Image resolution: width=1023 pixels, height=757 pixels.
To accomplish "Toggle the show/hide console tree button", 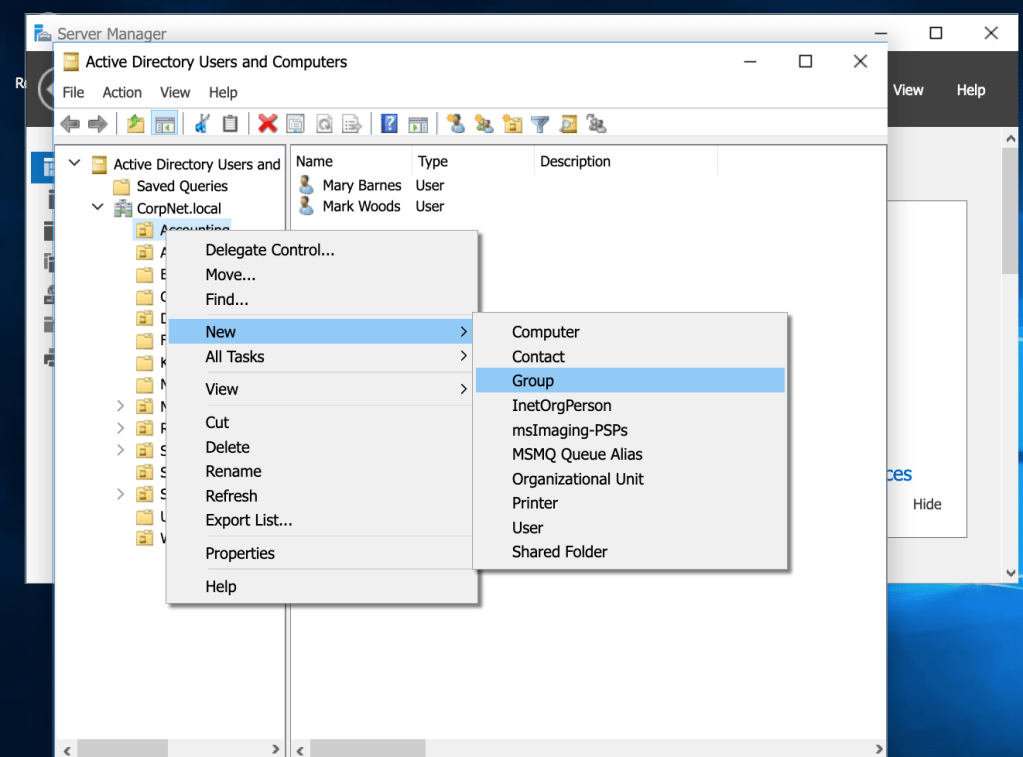I will tap(164, 124).
